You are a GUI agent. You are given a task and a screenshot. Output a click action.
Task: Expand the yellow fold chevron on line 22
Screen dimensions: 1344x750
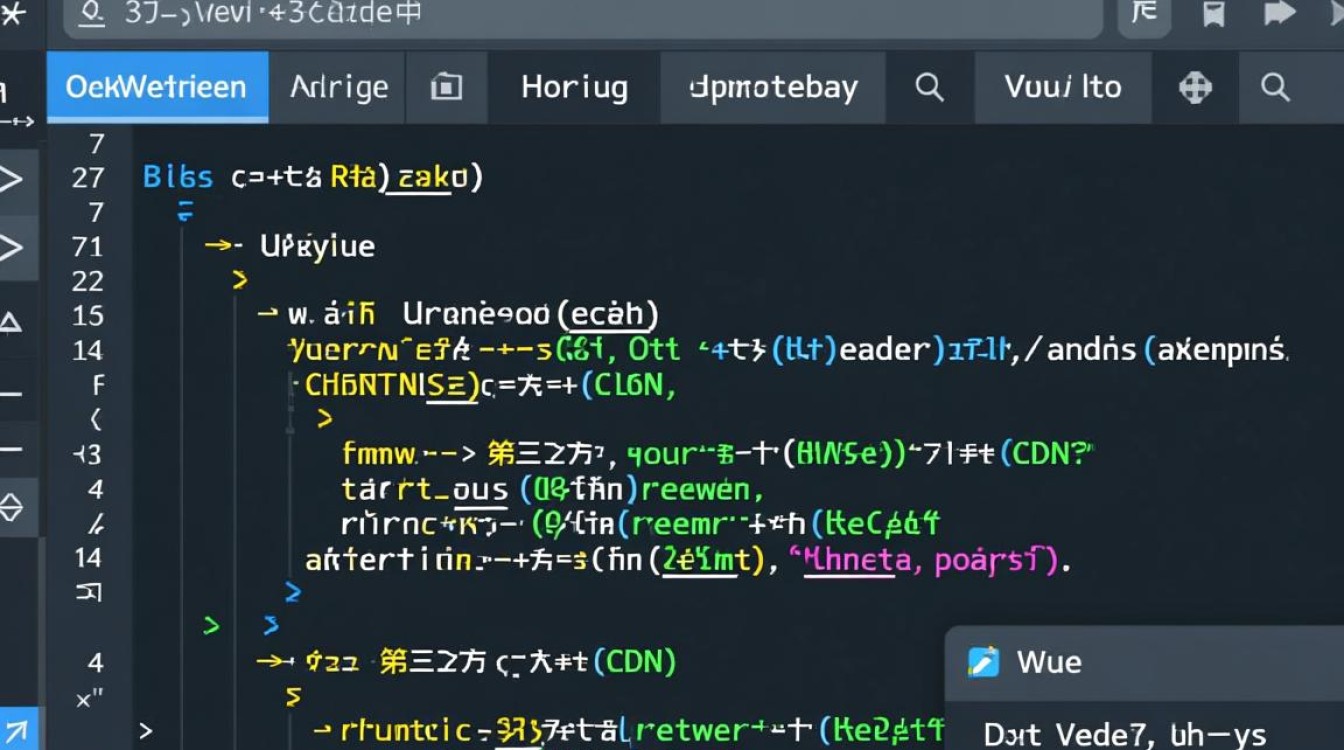(239, 281)
